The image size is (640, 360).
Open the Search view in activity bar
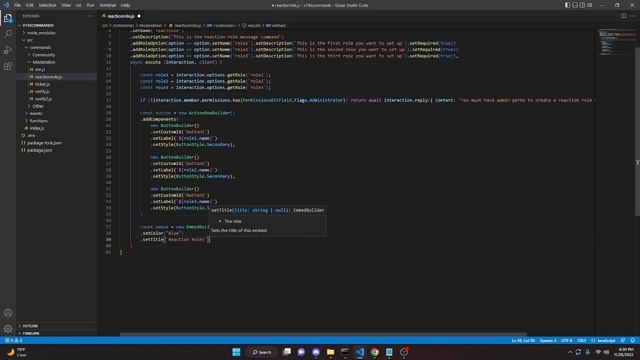click(x=8, y=34)
